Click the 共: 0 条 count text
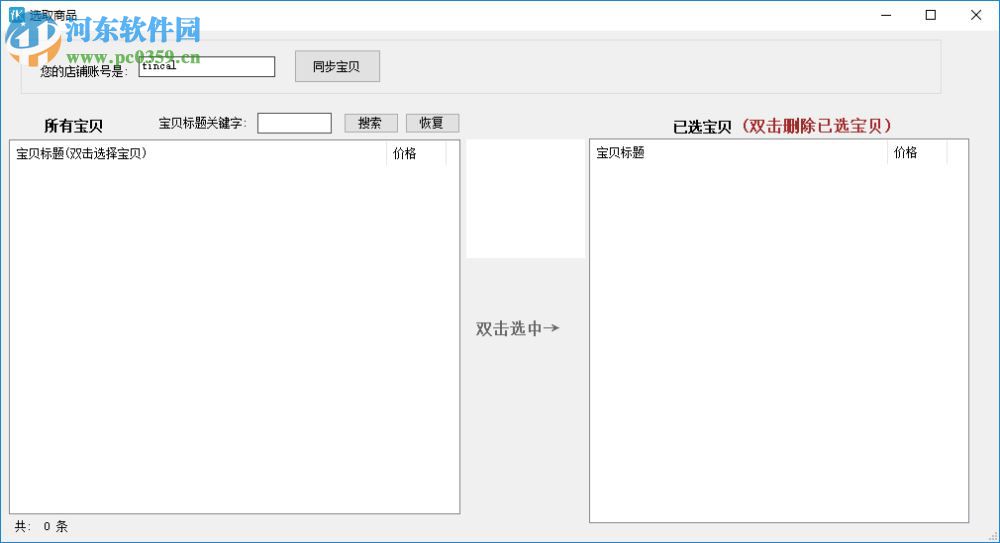Image resolution: width=1000 pixels, height=543 pixels. 41,526
